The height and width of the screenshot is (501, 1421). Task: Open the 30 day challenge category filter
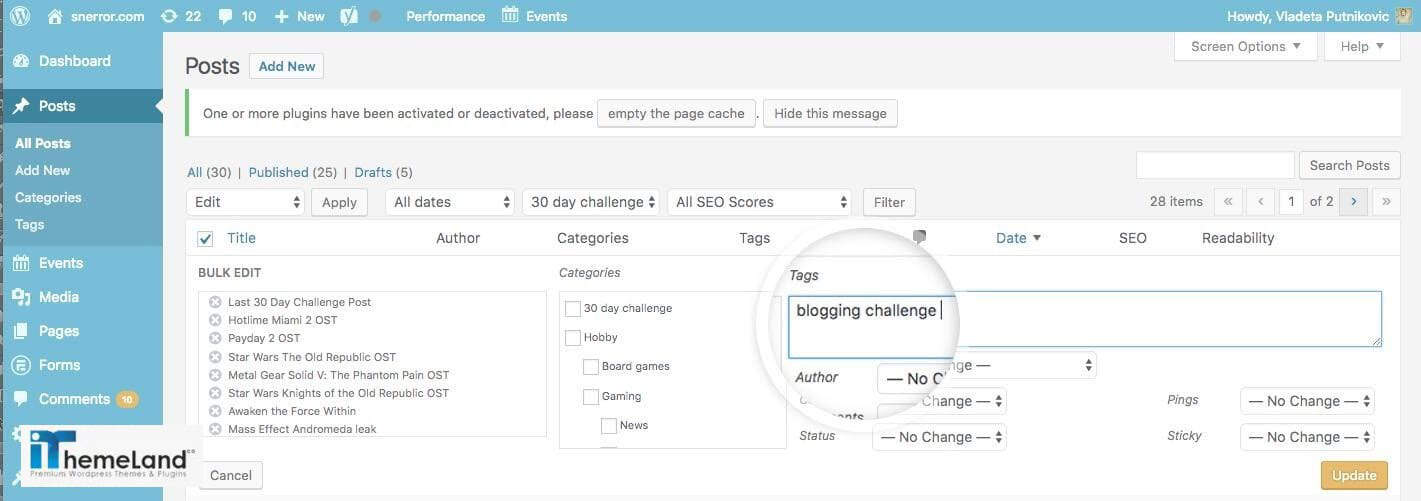click(591, 202)
